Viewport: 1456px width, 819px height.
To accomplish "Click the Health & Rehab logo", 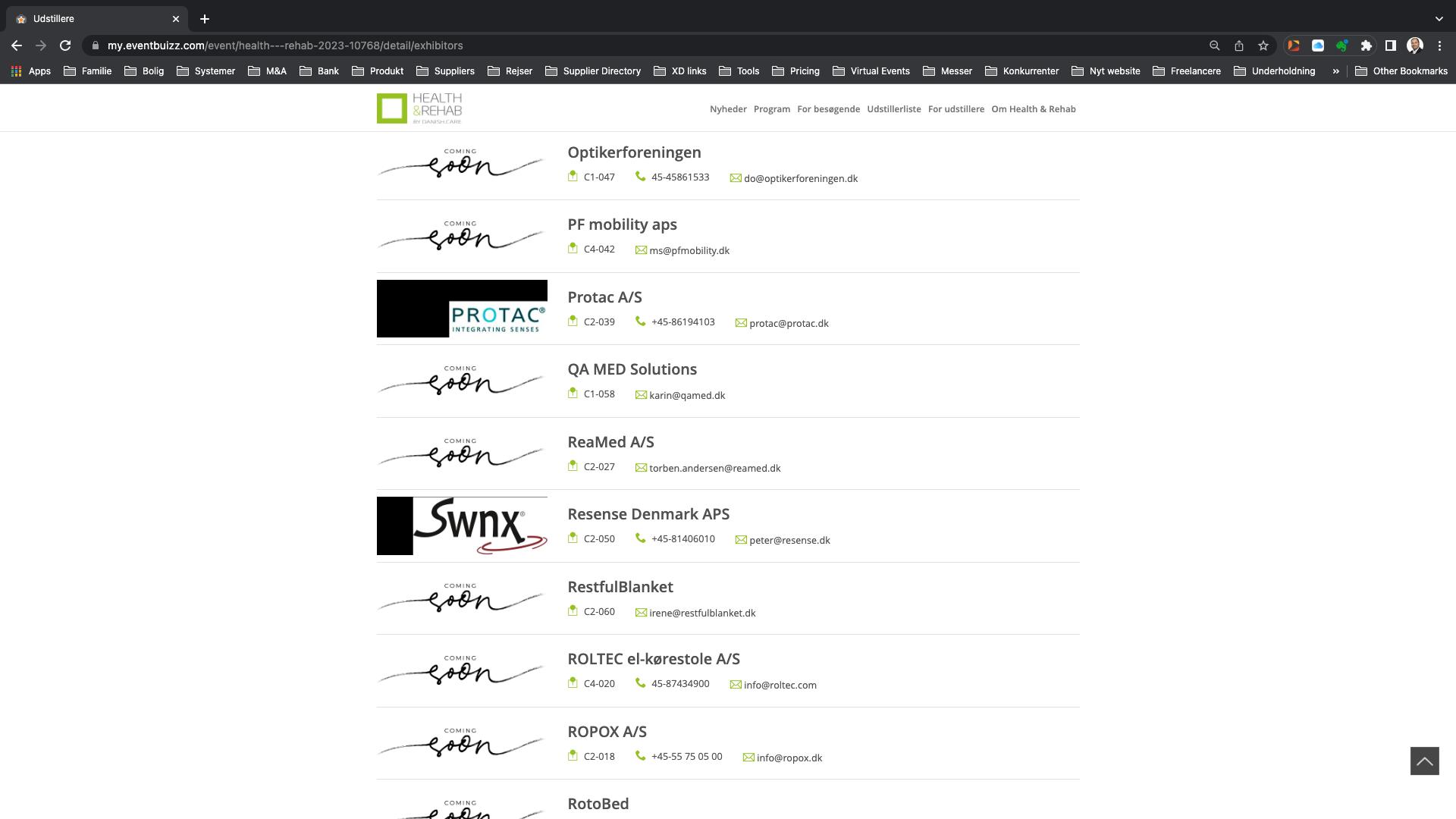I will pyautogui.click(x=419, y=108).
